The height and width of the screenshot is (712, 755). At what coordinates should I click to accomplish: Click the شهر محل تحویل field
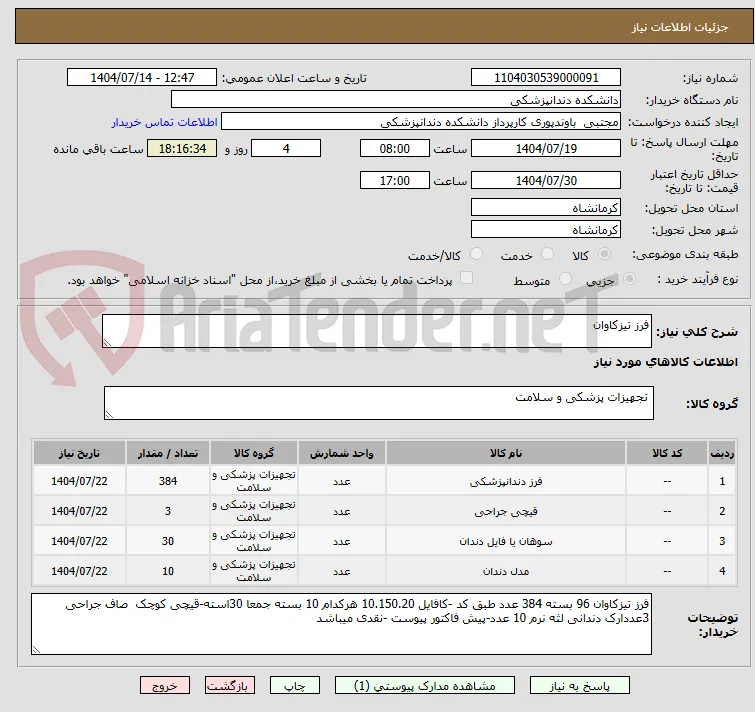pyautogui.click(x=546, y=230)
